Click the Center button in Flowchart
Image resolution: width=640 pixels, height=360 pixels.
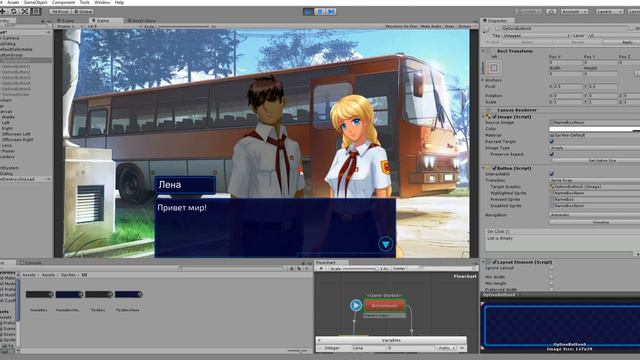(x=399, y=269)
